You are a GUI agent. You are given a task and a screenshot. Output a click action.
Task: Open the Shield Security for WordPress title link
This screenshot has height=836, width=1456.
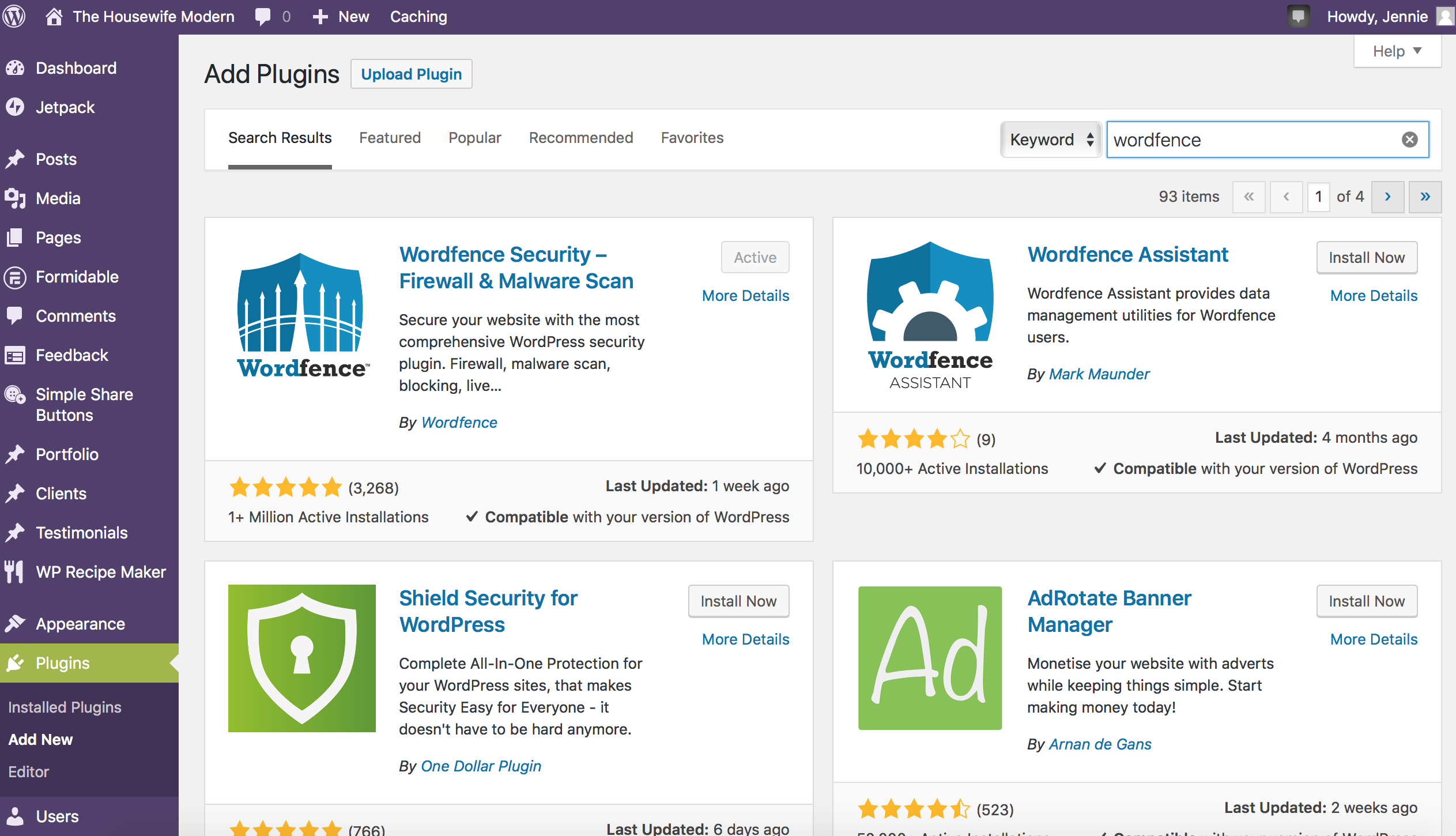488,611
